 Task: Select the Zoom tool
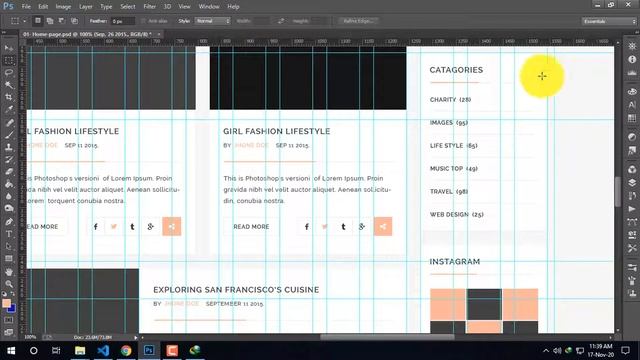coord(9,284)
